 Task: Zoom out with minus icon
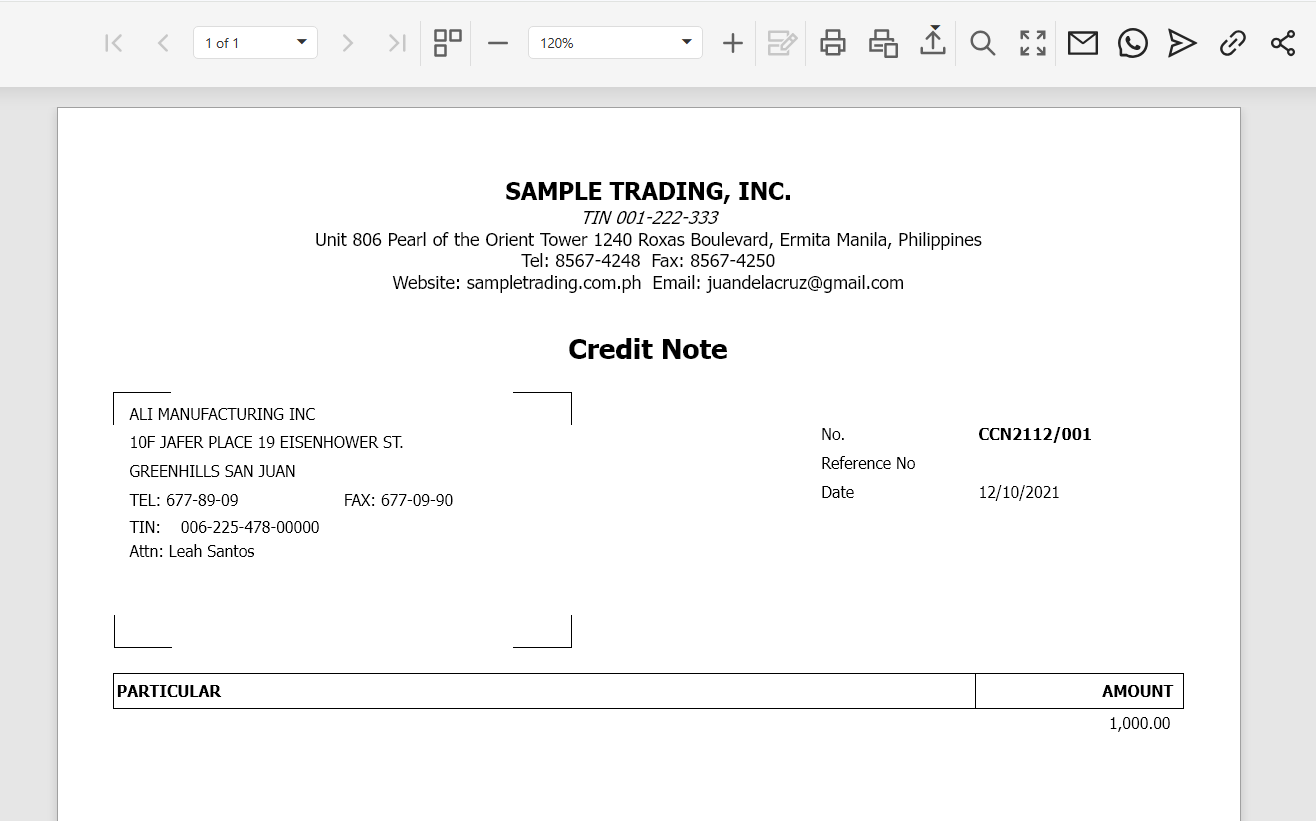point(498,43)
